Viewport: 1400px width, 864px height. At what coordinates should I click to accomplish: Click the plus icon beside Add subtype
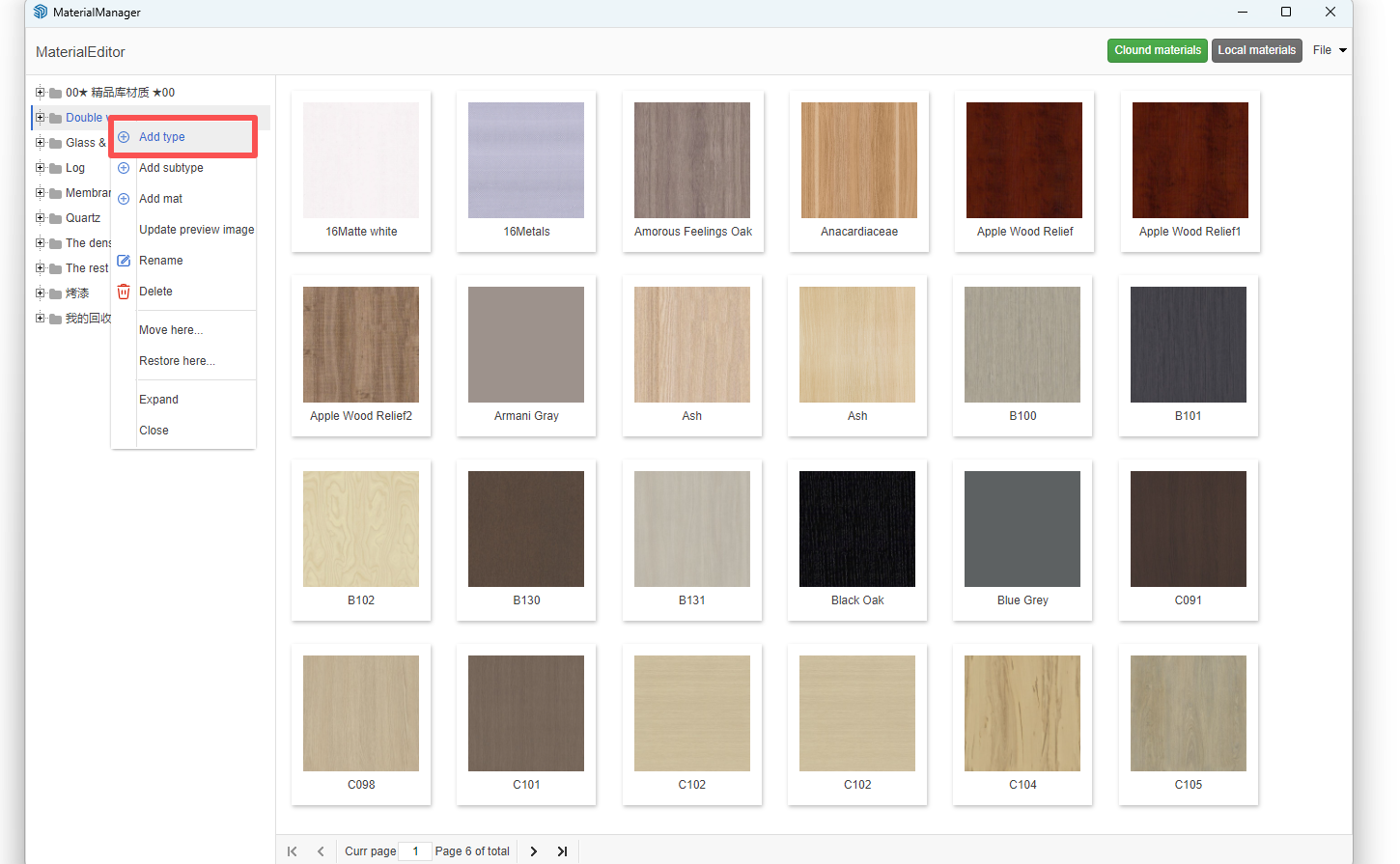[124, 168]
